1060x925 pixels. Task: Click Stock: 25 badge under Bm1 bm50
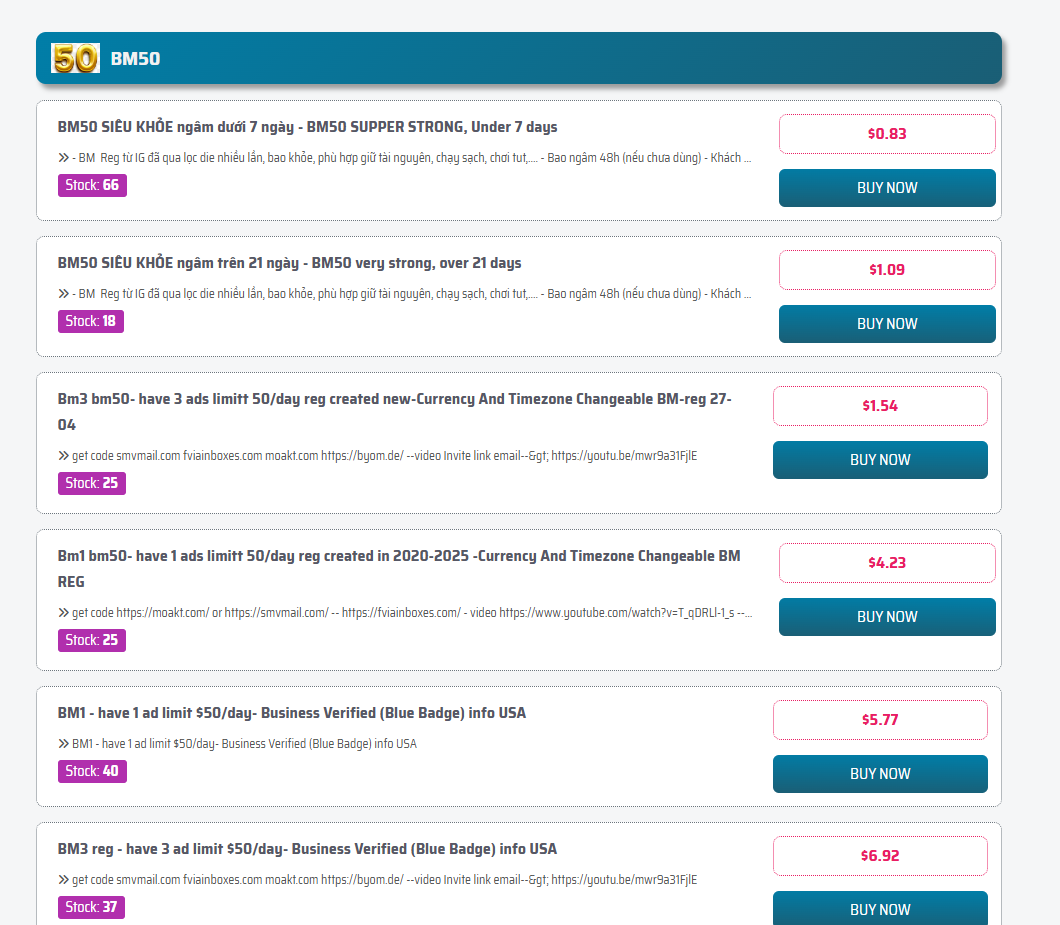pyautogui.click(x=92, y=640)
